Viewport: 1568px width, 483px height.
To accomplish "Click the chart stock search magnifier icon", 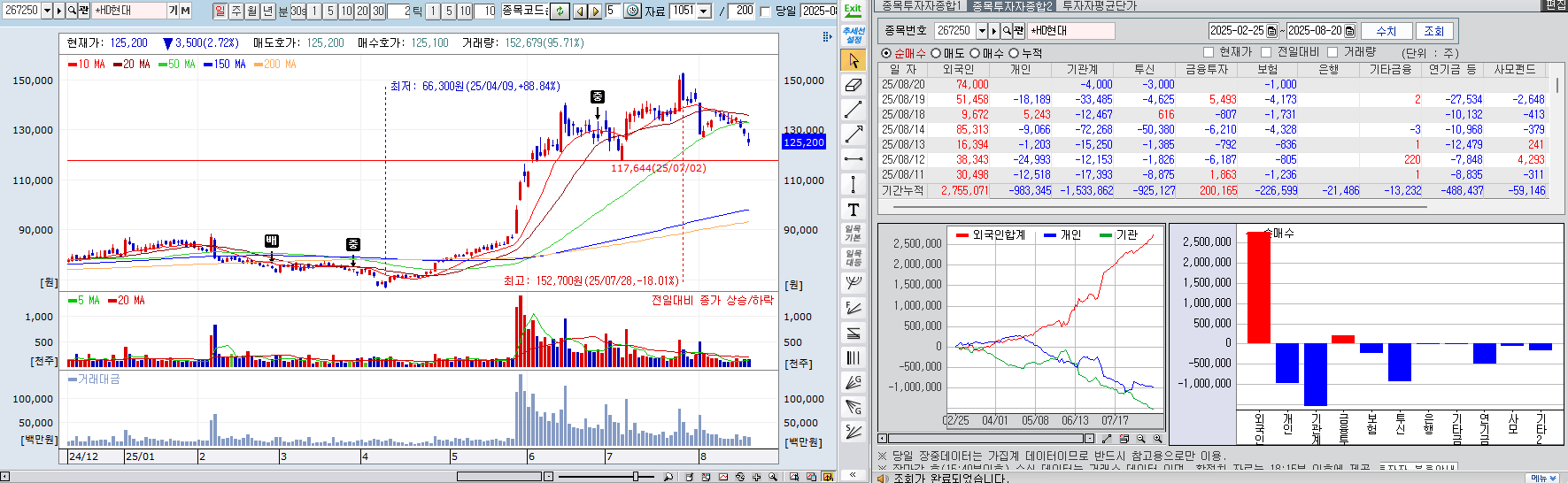I will (x=72, y=11).
